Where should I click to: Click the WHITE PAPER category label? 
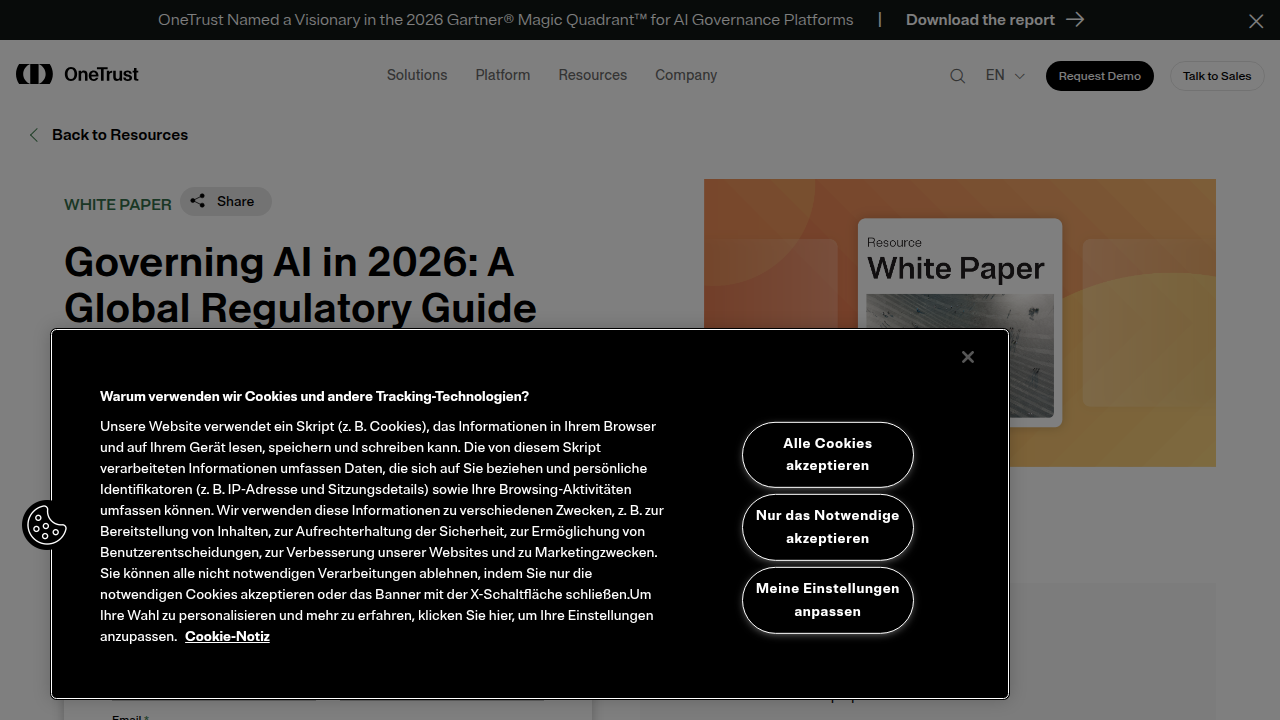118,204
